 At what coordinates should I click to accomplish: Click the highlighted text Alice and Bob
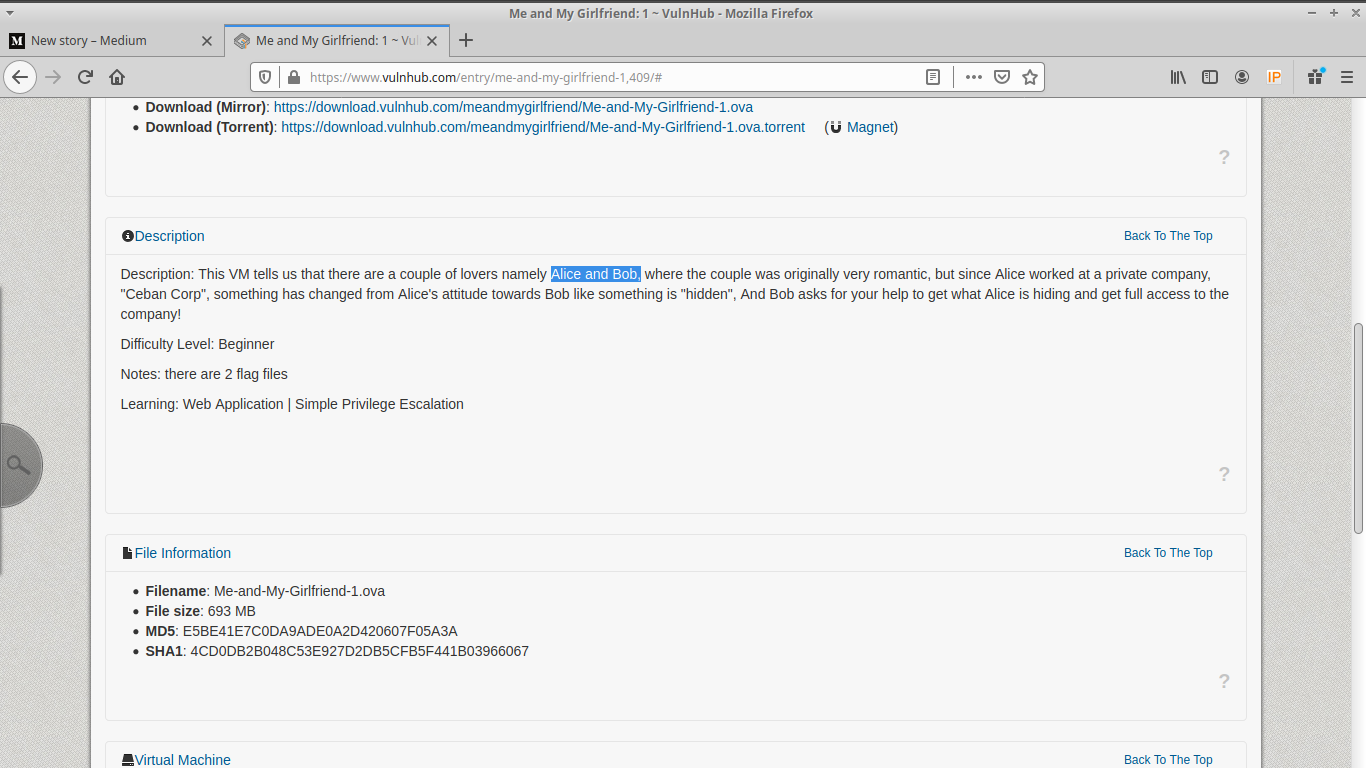pyautogui.click(x=596, y=274)
